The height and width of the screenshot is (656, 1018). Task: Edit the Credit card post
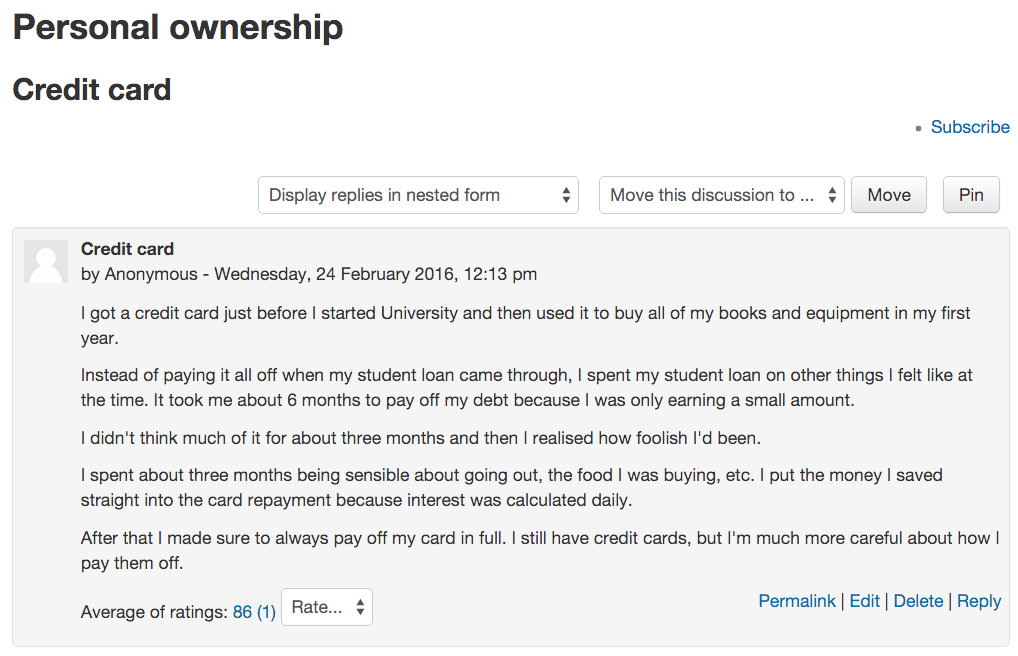[x=864, y=601]
